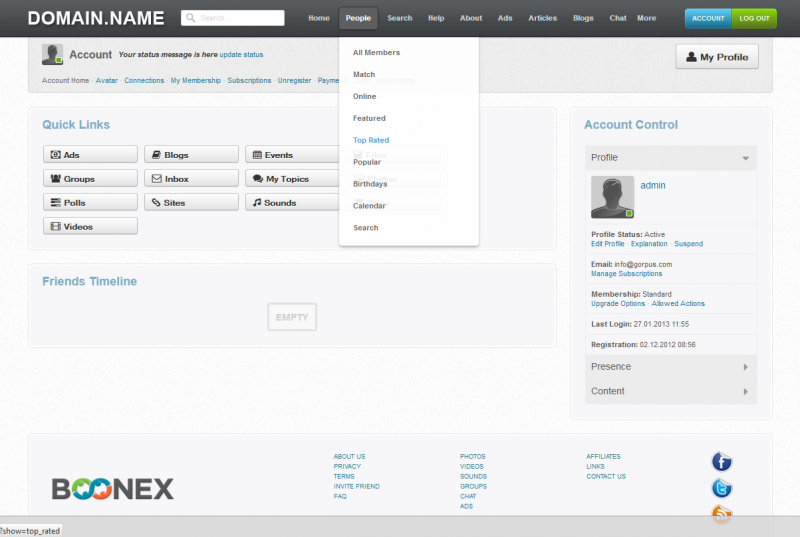Open the More menu in navigation bar

tap(647, 18)
